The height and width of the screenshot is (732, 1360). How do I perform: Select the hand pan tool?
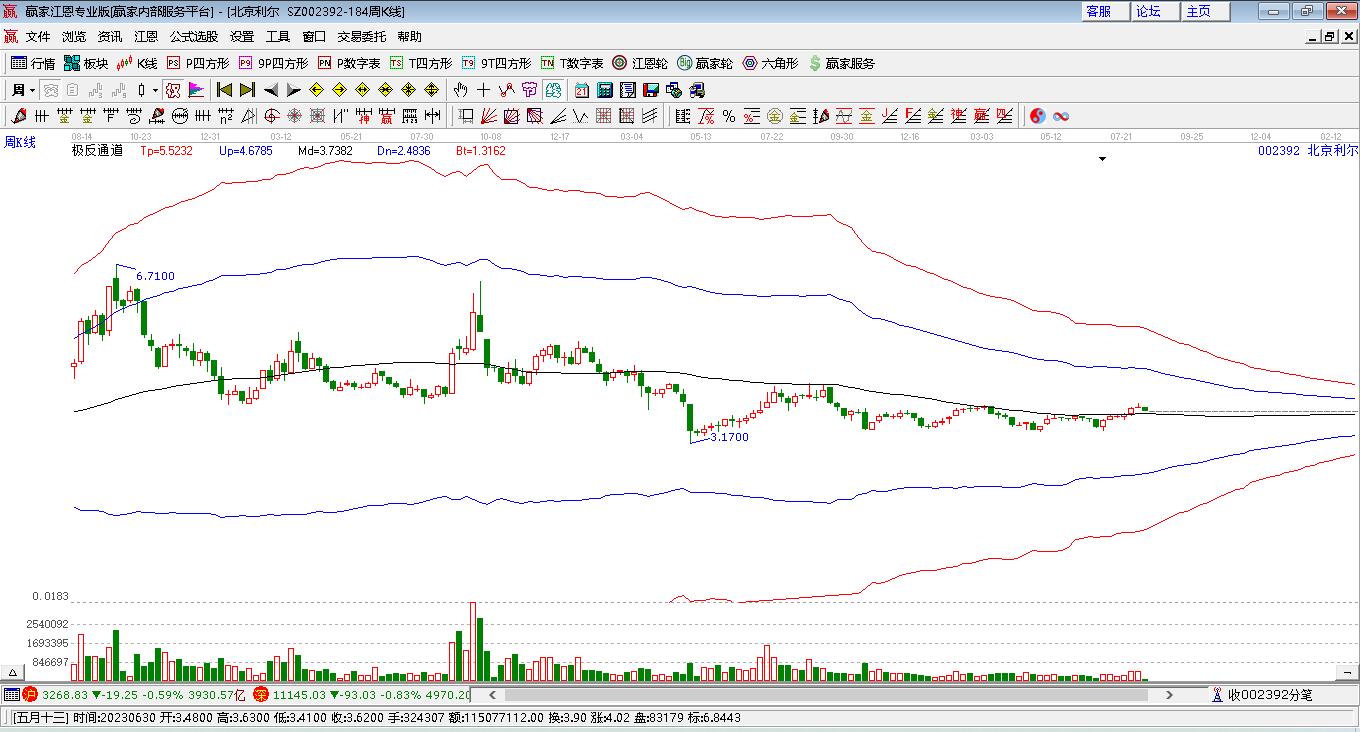pos(461,90)
